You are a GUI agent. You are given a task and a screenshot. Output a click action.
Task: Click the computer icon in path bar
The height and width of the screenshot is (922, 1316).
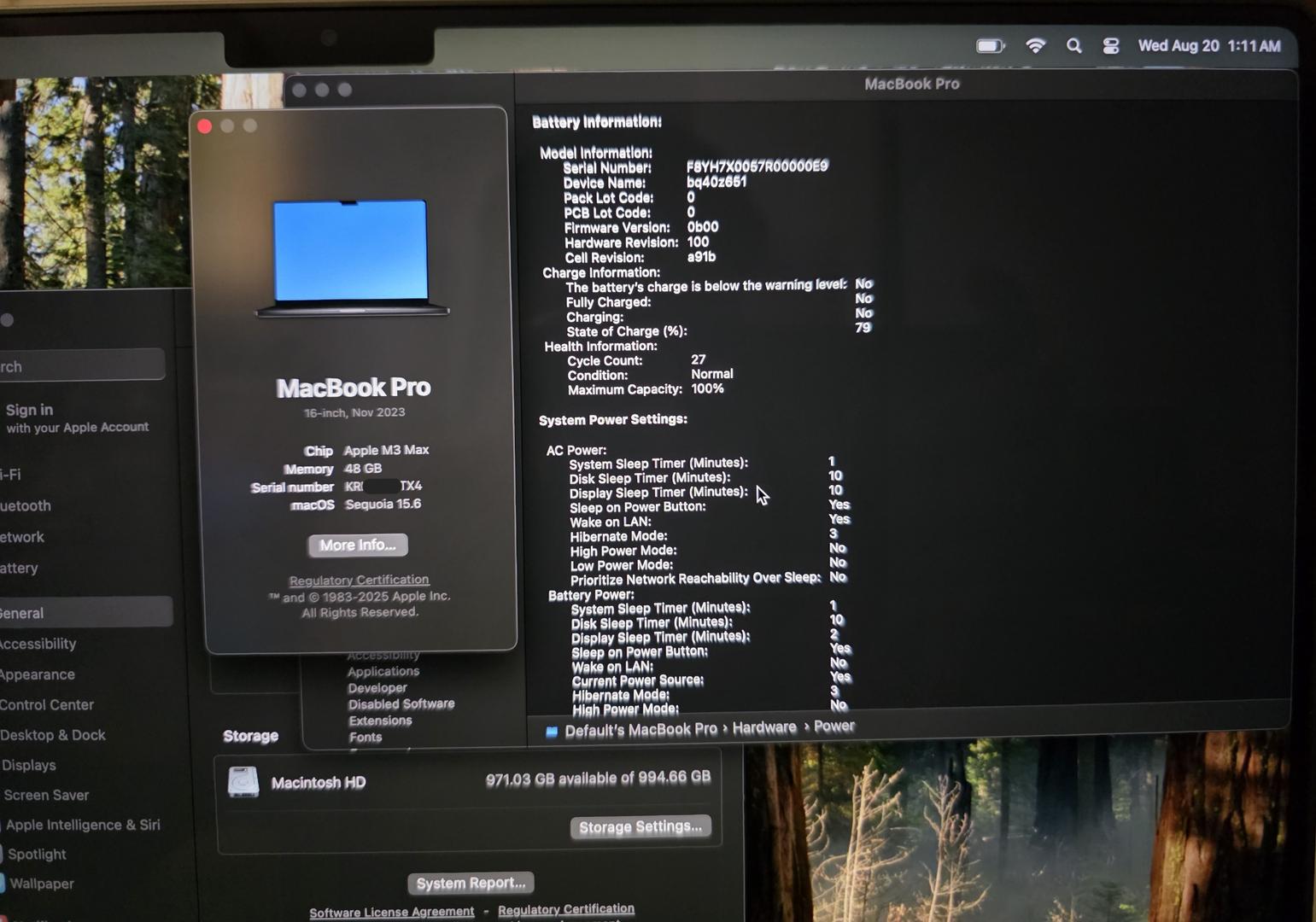(552, 732)
